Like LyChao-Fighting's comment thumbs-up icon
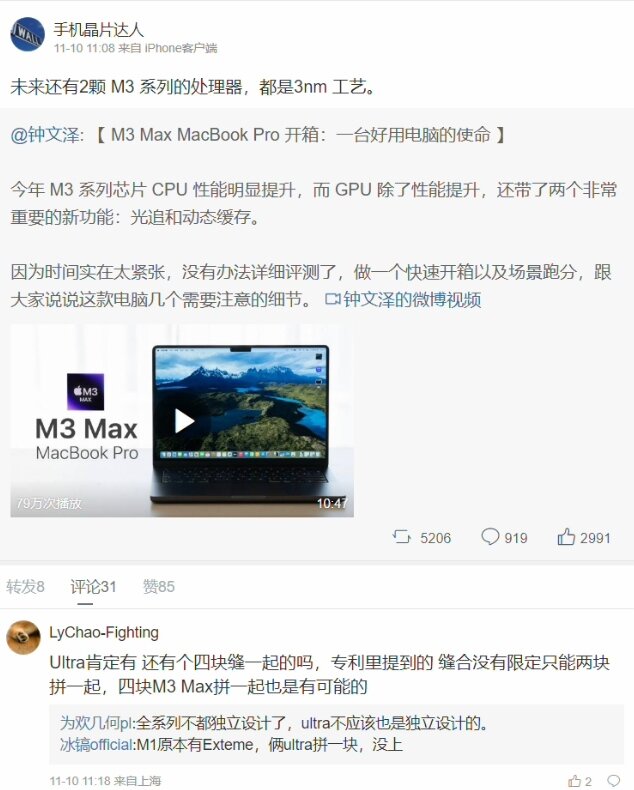634x790 pixels. (574, 781)
